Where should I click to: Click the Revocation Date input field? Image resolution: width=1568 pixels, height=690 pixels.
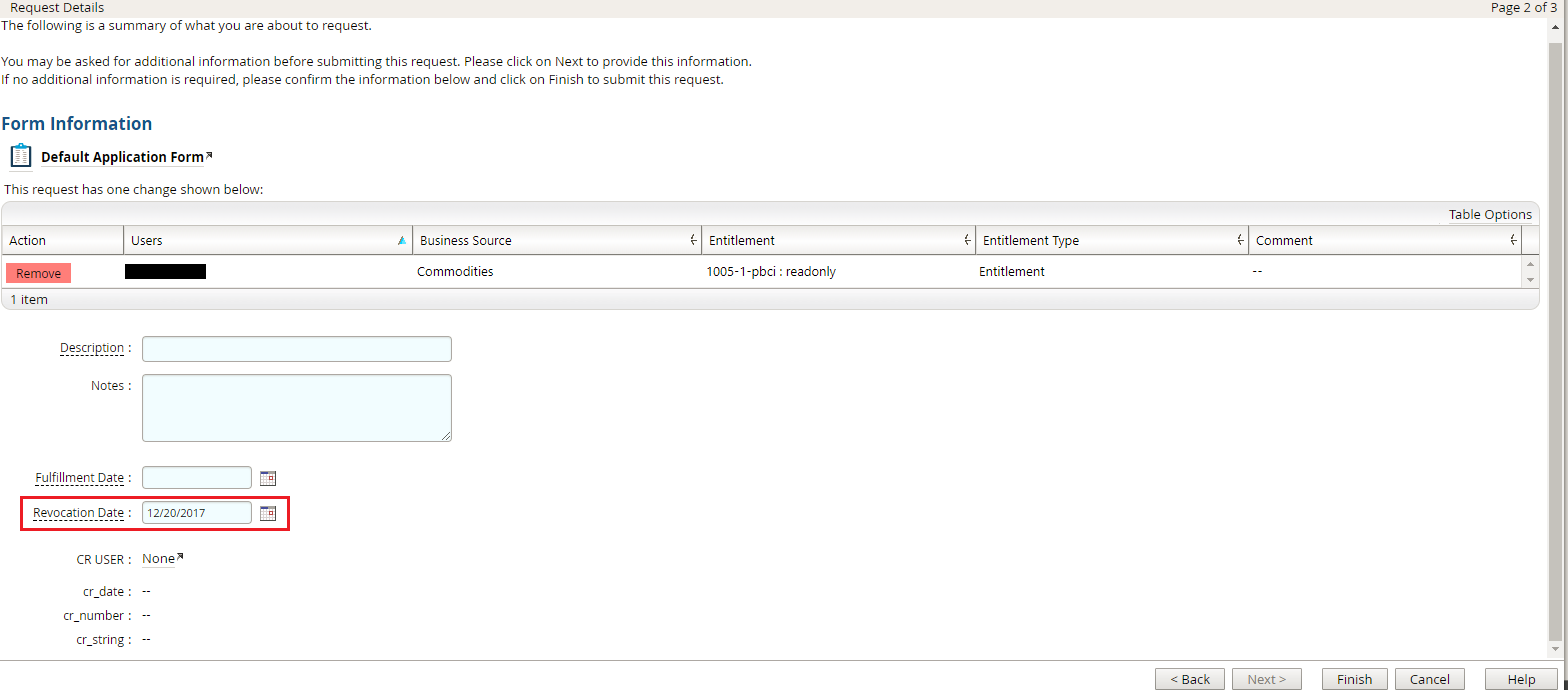click(x=196, y=513)
